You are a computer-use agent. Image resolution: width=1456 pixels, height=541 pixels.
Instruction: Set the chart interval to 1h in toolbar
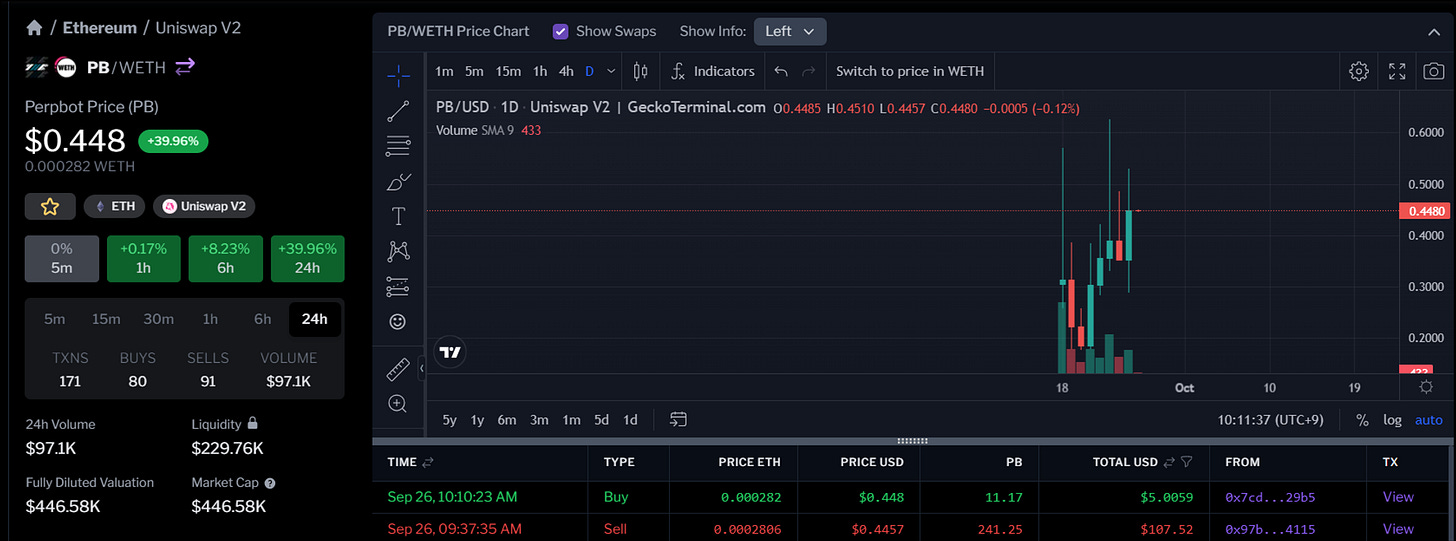coord(540,71)
